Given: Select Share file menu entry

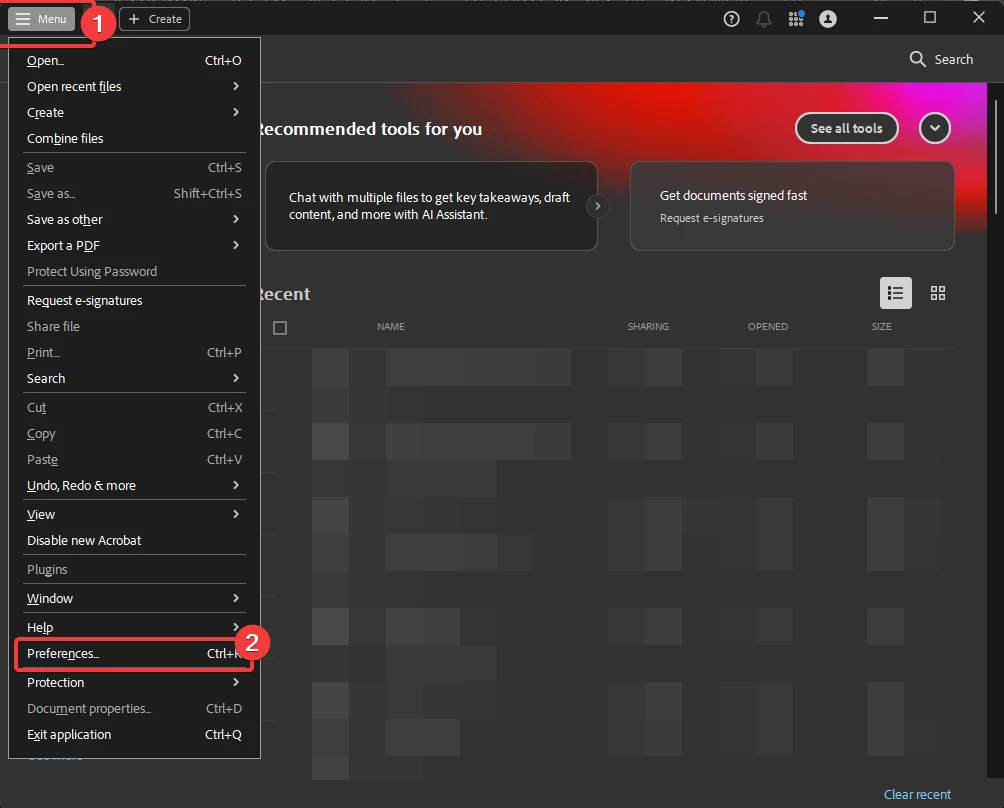Looking at the screenshot, I should (134, 327).
